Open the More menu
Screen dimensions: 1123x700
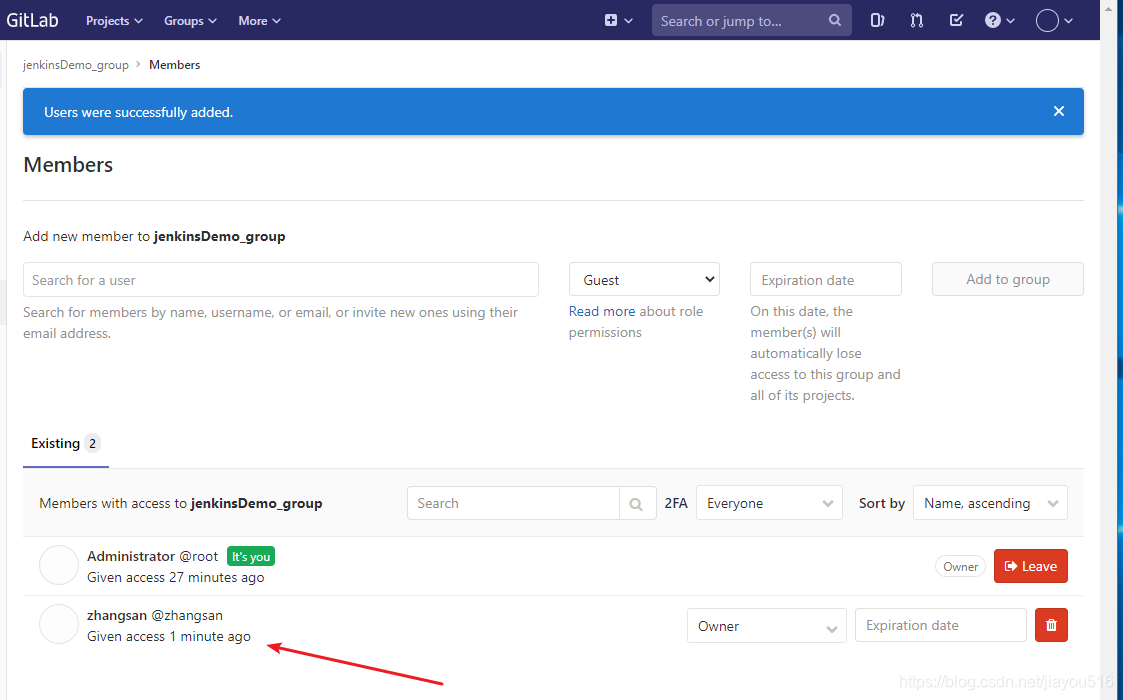tap(258, 20)
